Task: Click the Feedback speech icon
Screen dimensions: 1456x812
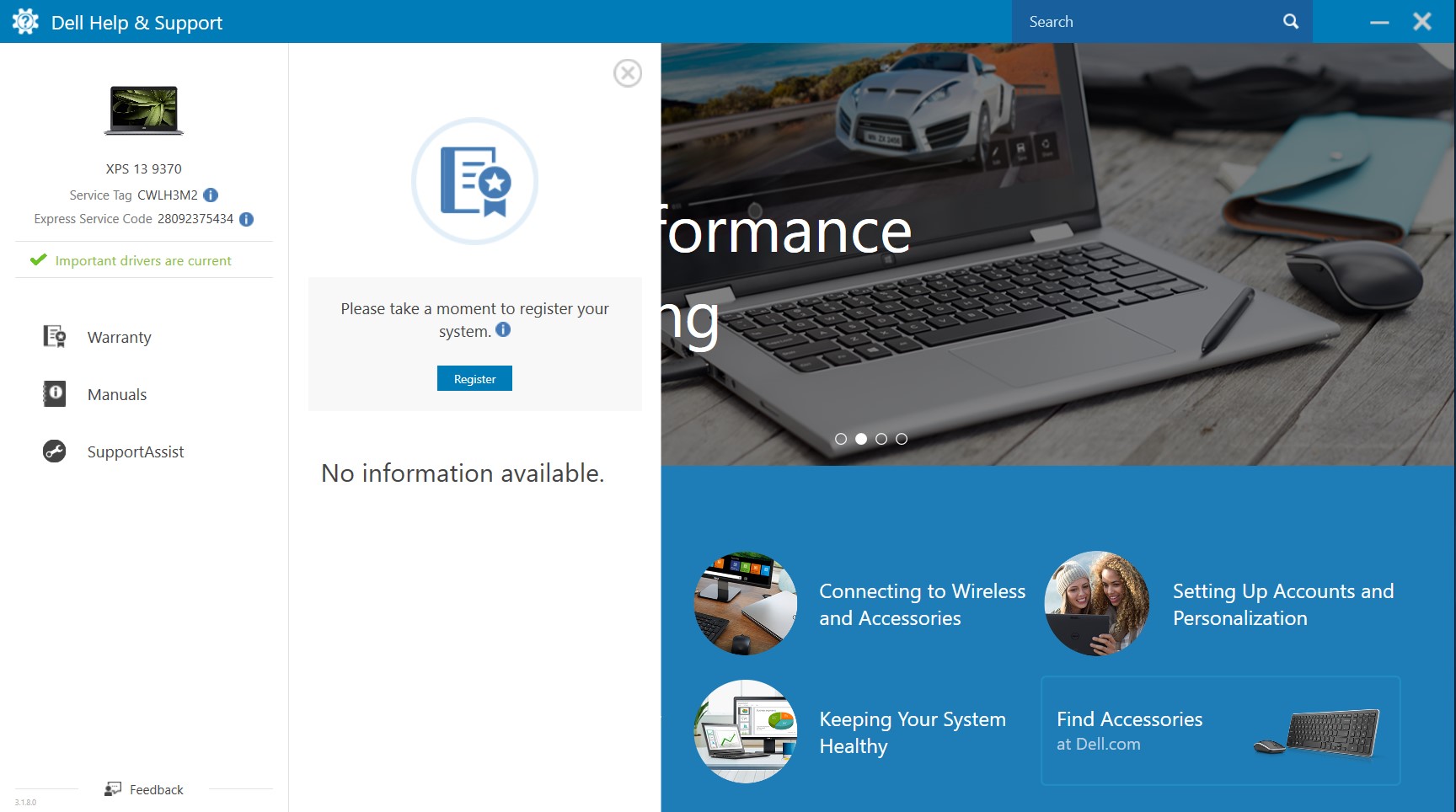Action: pyautogui.click(x=113, y=789)
